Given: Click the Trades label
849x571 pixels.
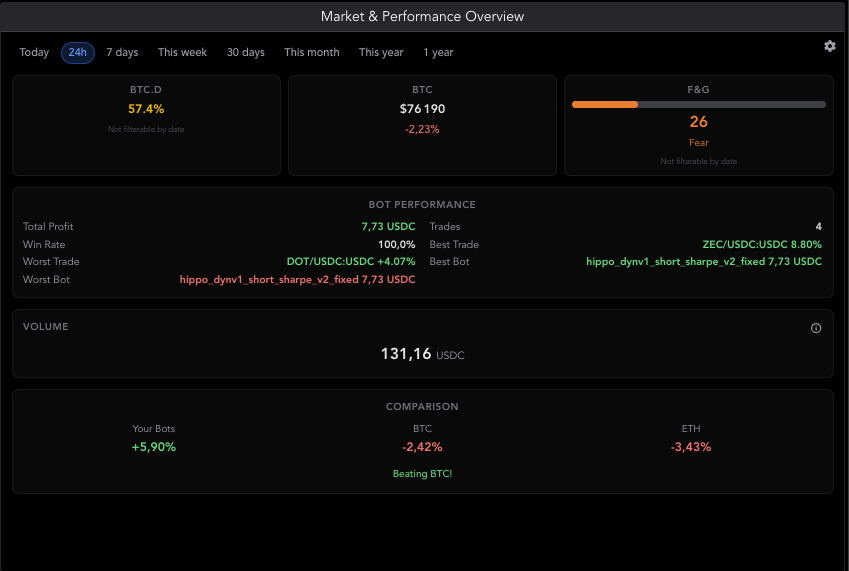Looking at the screenshot, I should tap(445, 227).
